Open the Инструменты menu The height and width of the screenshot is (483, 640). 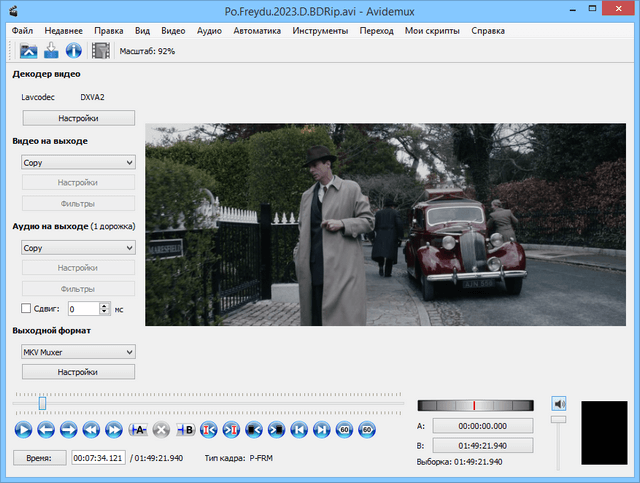[x=320, y=31]
